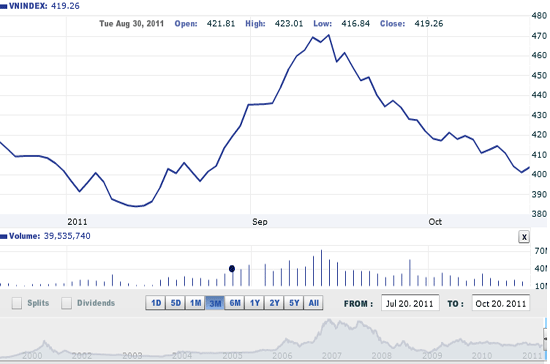The image size is (550, 364).
Task: Click the 2006 year in the overview chart
Action: (x=282, y=356)
